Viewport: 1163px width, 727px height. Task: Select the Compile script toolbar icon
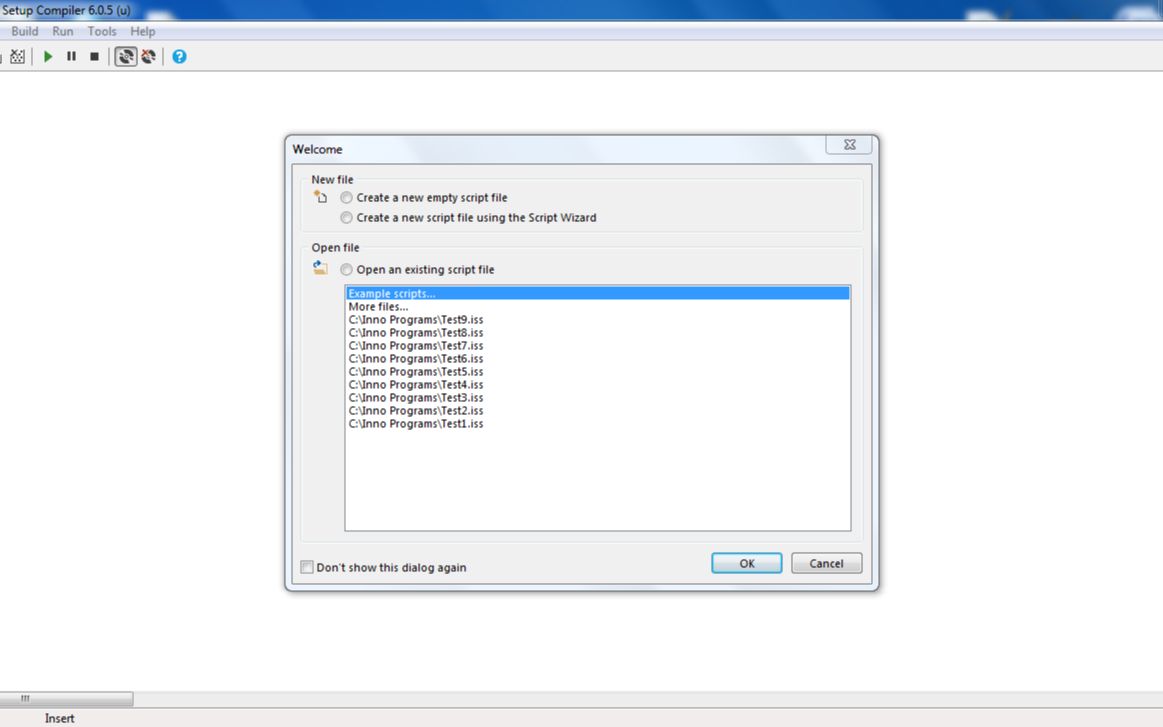click(x=17, y=56)
